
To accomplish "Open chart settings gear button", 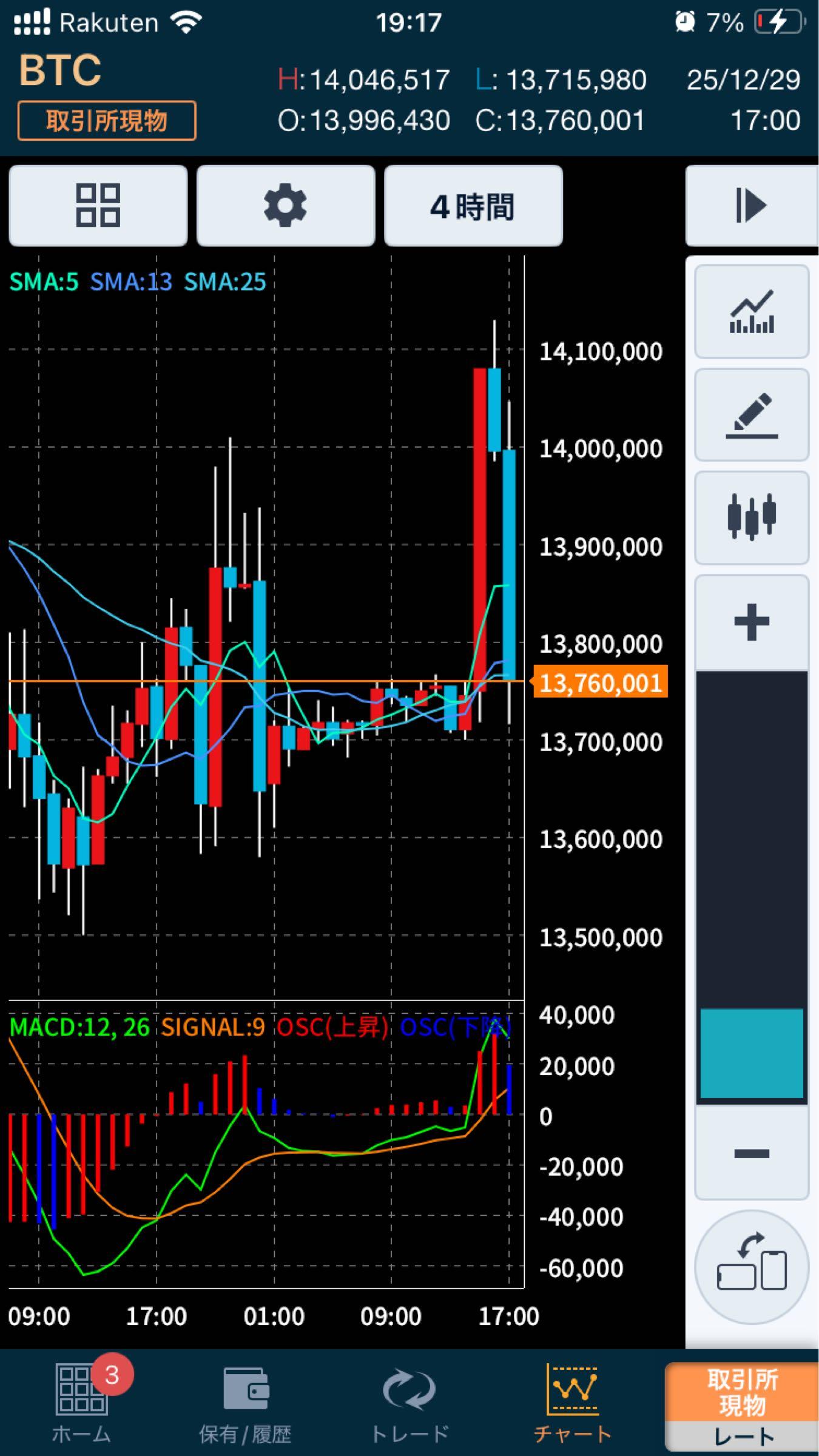I will click(x=285, y=205).
